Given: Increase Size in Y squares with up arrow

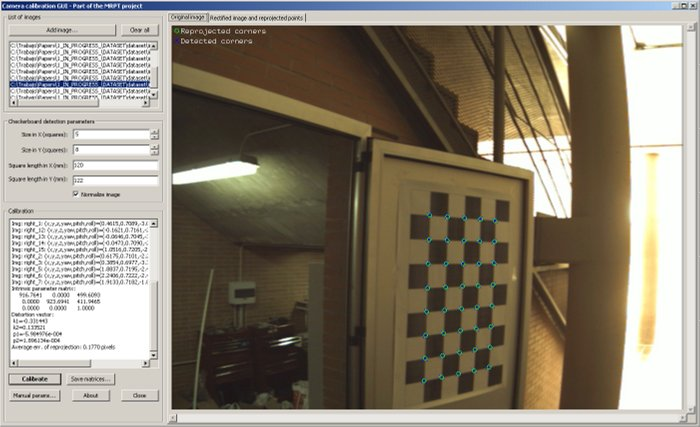Looking at the screenshot, I should click(155, 146).
